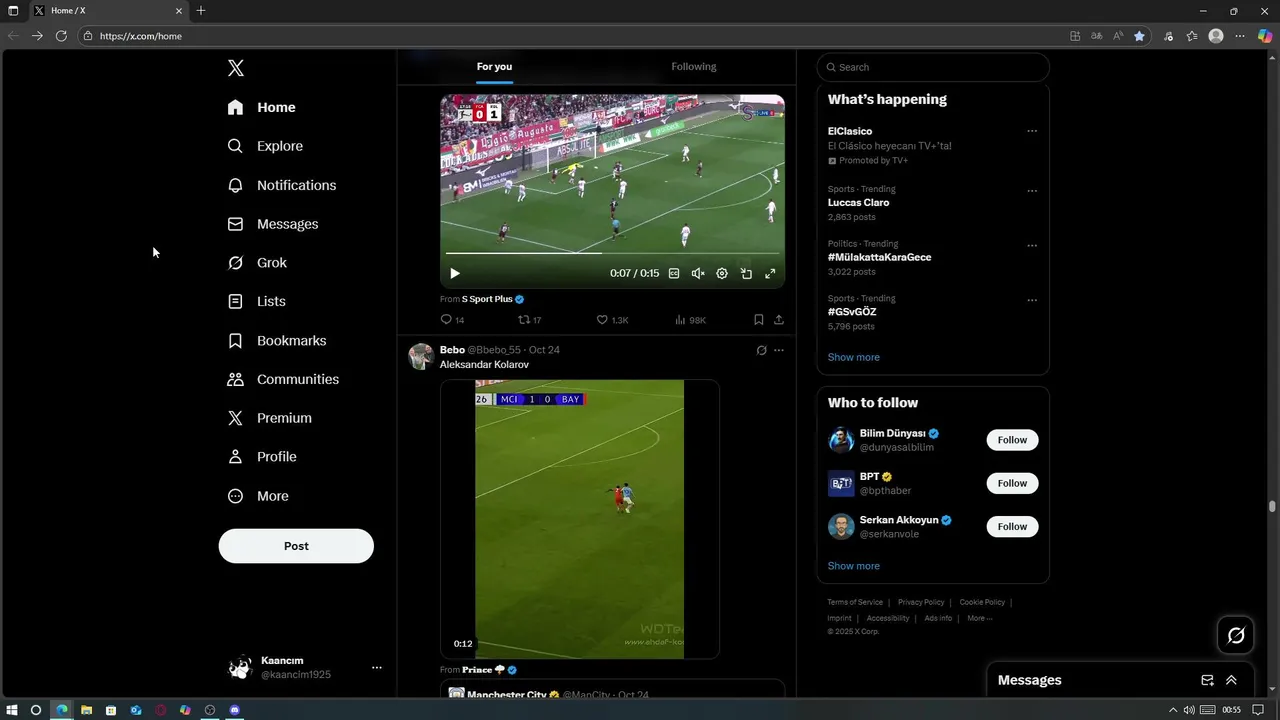
Task: Open Bebo's profile avatar
Action: (x=421, y=356)
